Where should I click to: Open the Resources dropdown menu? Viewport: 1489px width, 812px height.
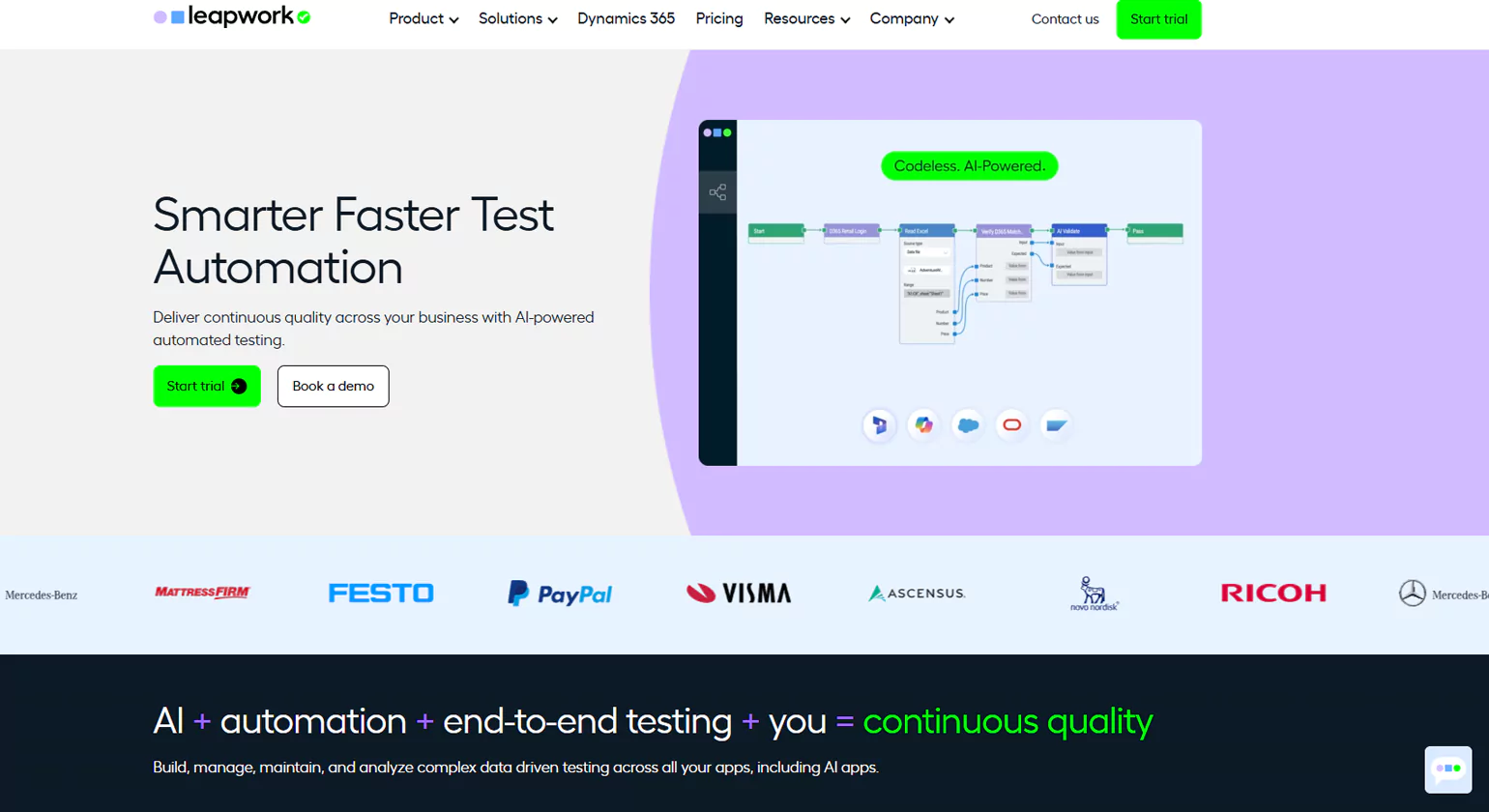[806, 19]
